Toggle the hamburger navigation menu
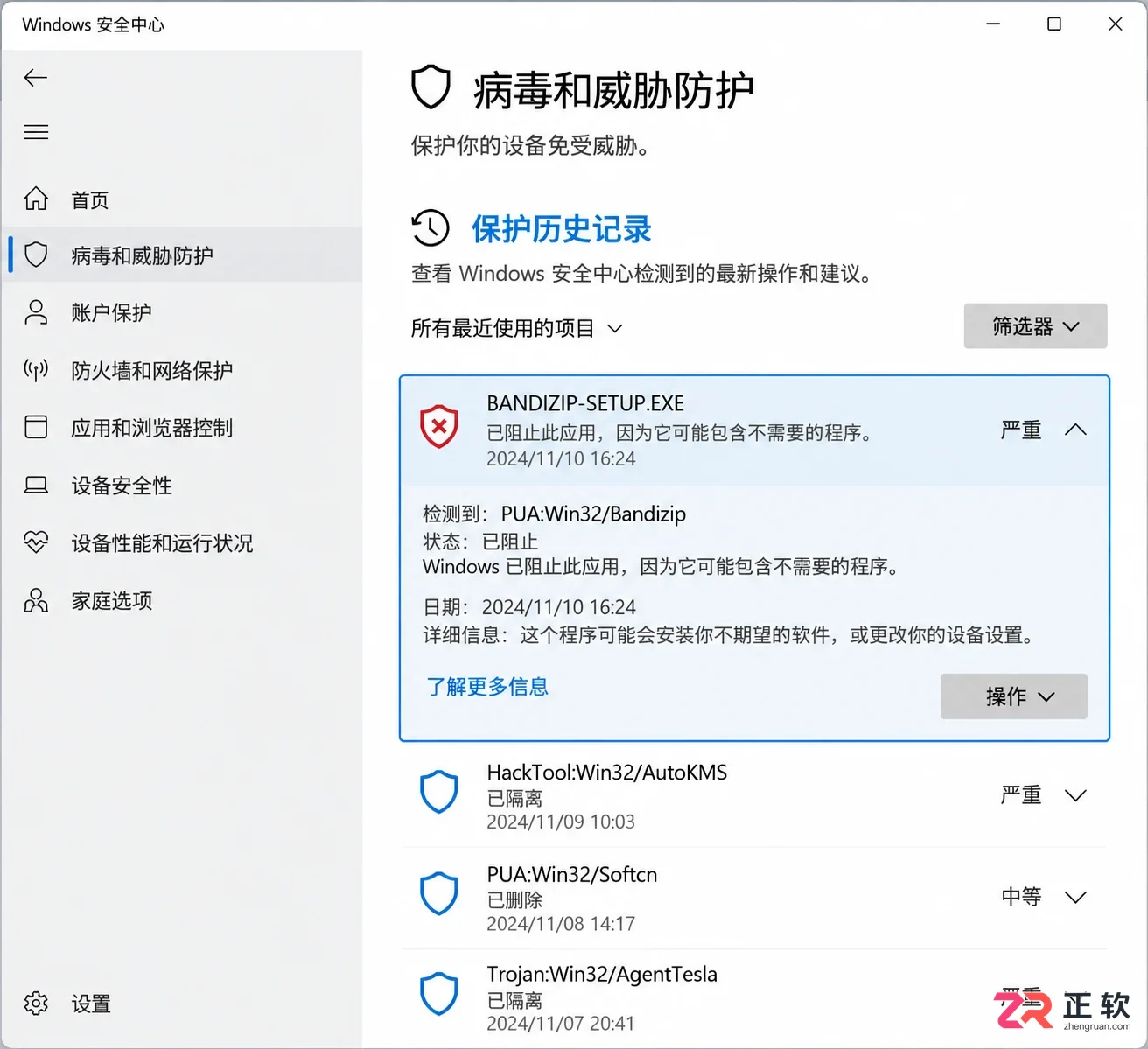 click(x=36, y=132)
